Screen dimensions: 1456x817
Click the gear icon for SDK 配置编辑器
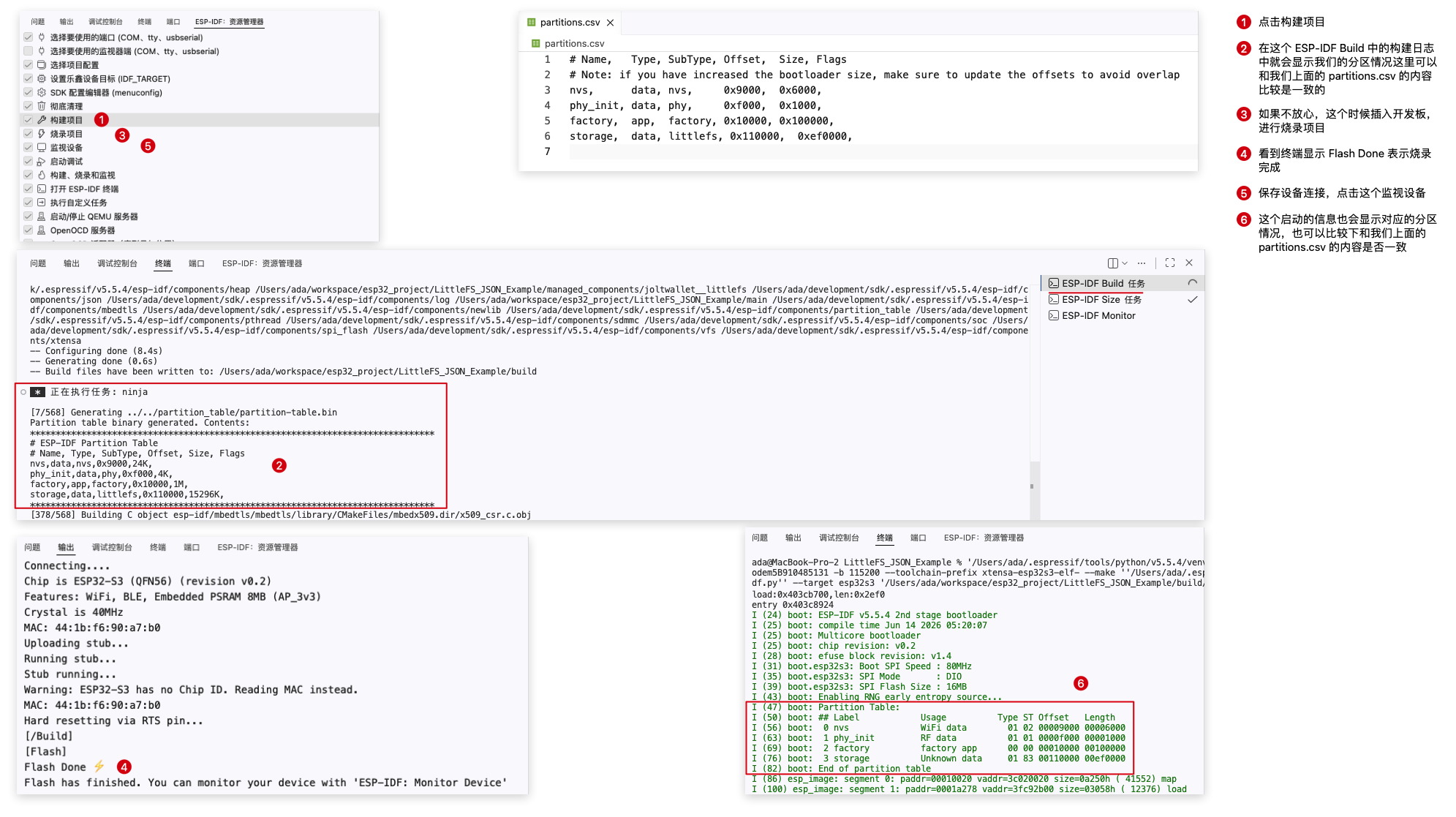point(42,92)
